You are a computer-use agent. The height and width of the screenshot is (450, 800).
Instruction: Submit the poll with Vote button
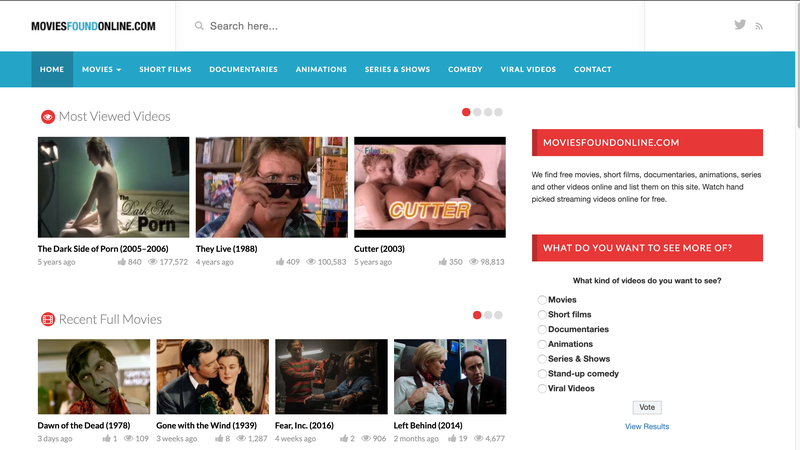[x=647, y=407]
